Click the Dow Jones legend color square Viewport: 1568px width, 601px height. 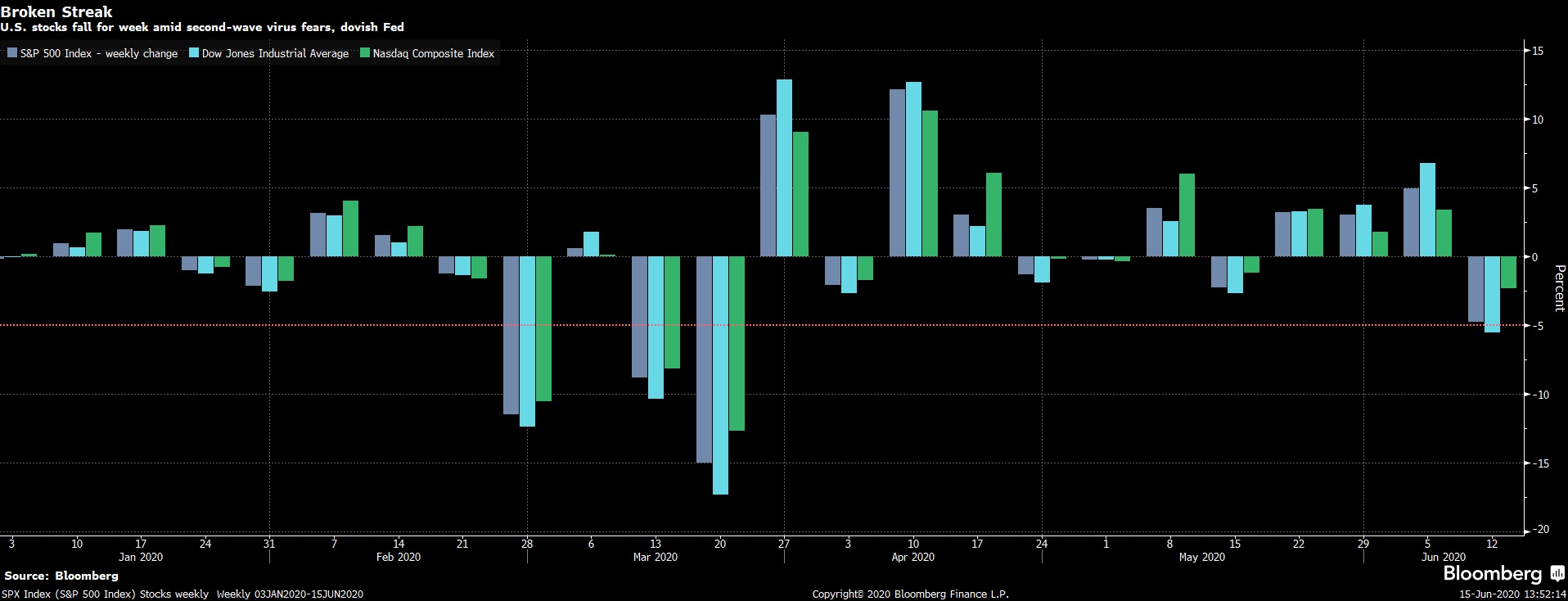[194, 53]
